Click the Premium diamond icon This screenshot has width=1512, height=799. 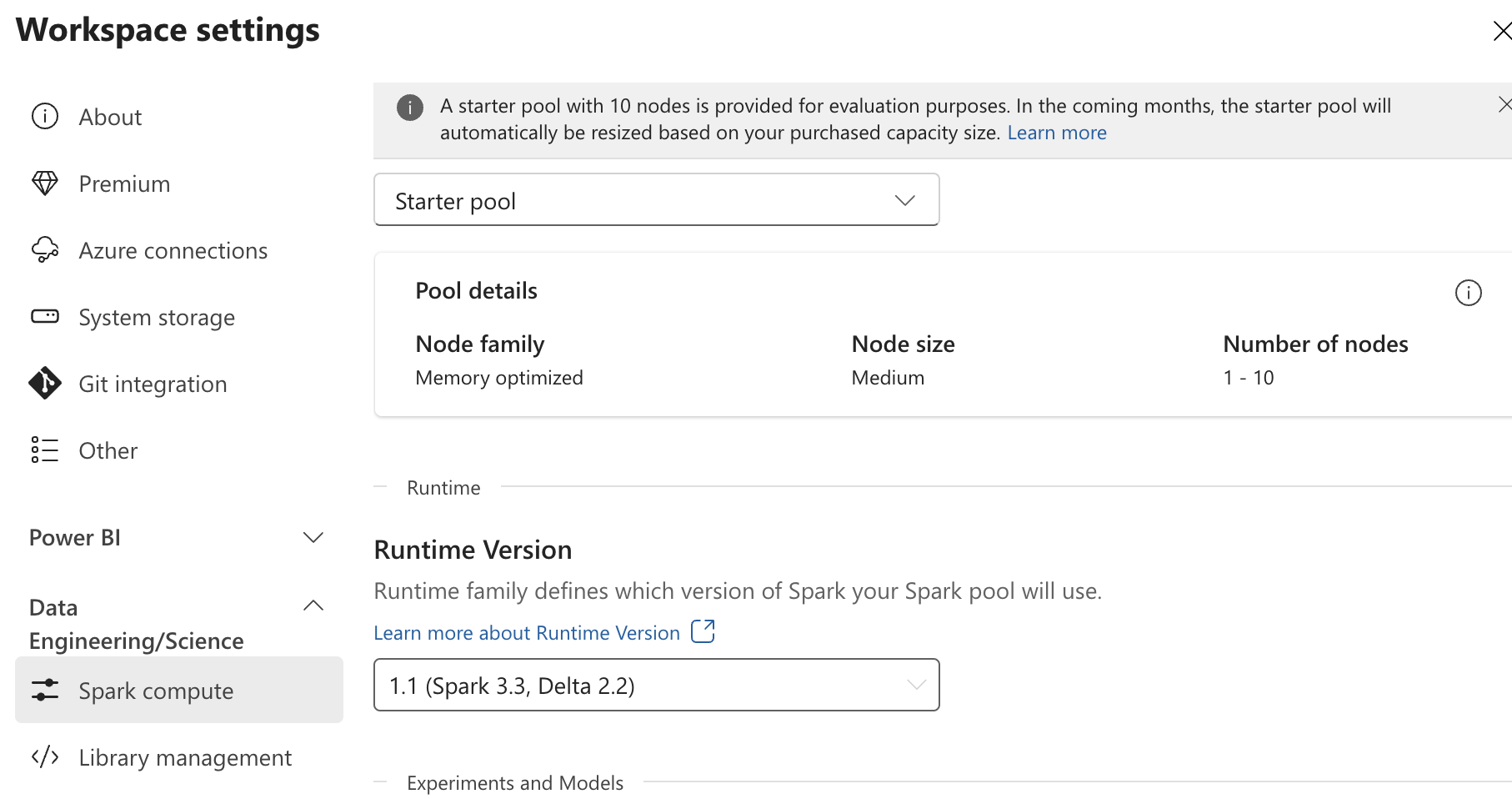pos(45,183)
